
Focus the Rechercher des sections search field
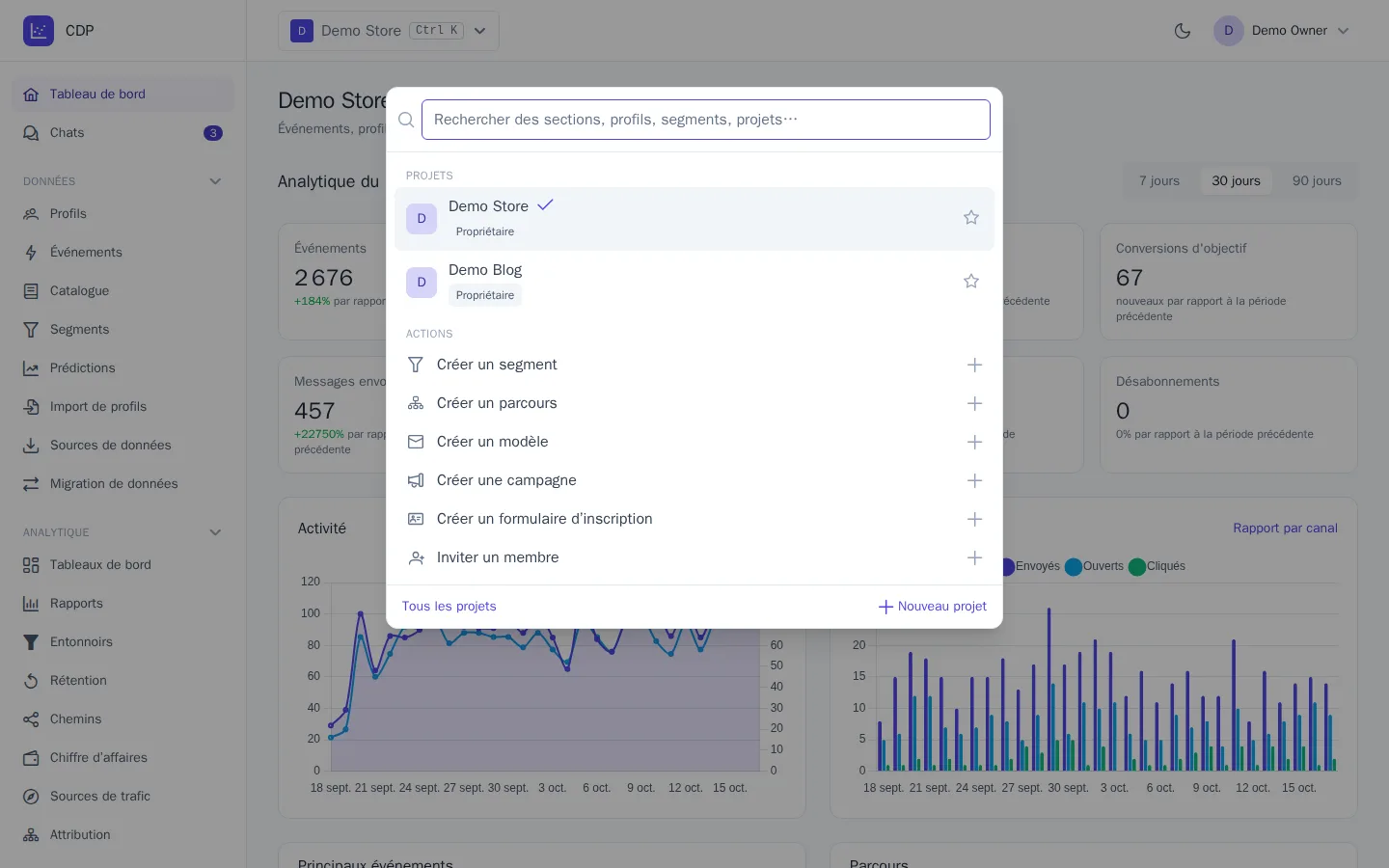coord(706,120)
